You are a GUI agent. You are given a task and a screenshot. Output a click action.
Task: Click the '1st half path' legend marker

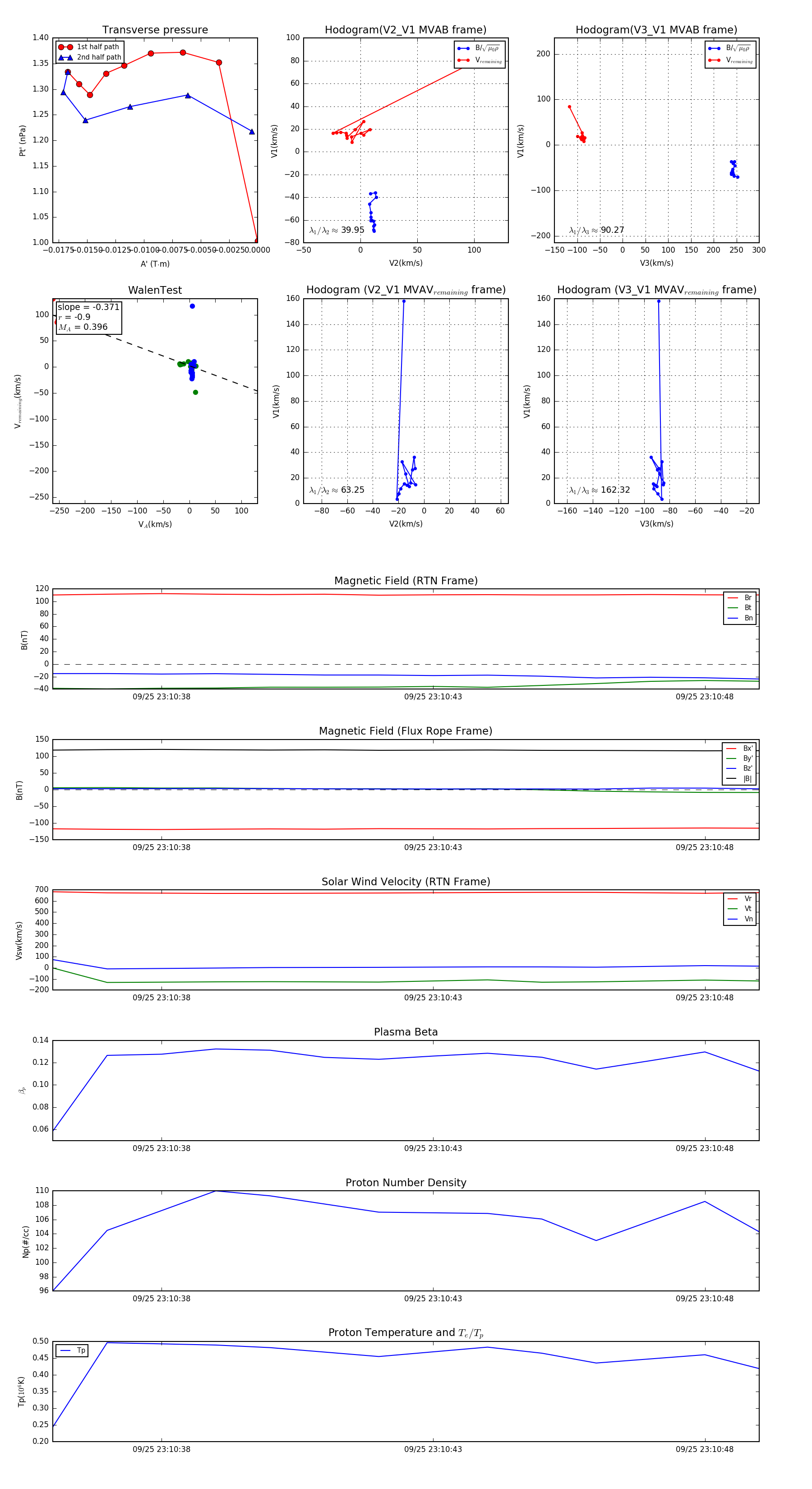(65, 47)
